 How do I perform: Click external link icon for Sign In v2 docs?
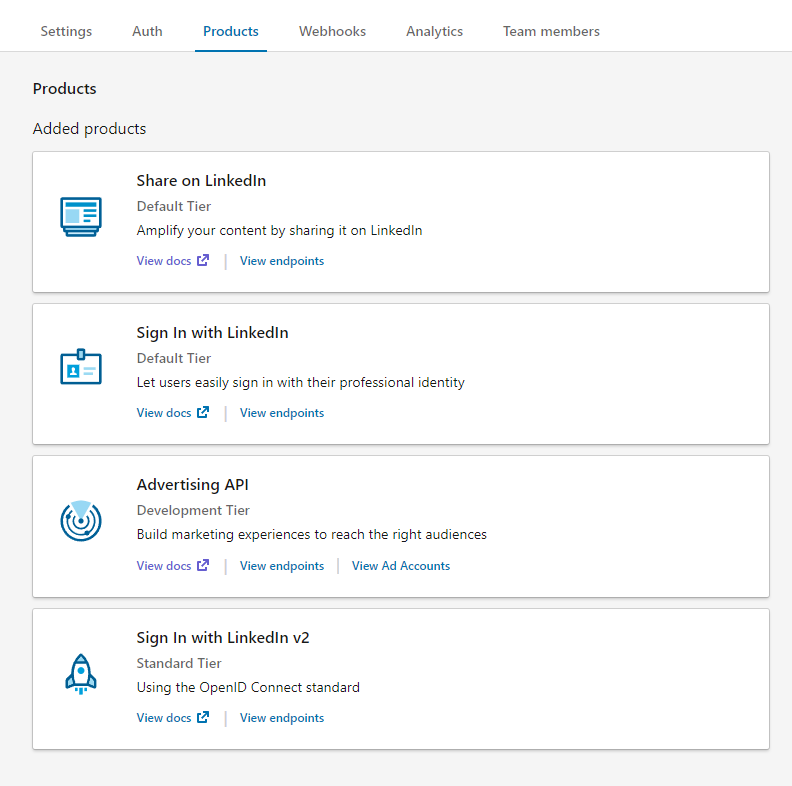(x=203, y=718)
